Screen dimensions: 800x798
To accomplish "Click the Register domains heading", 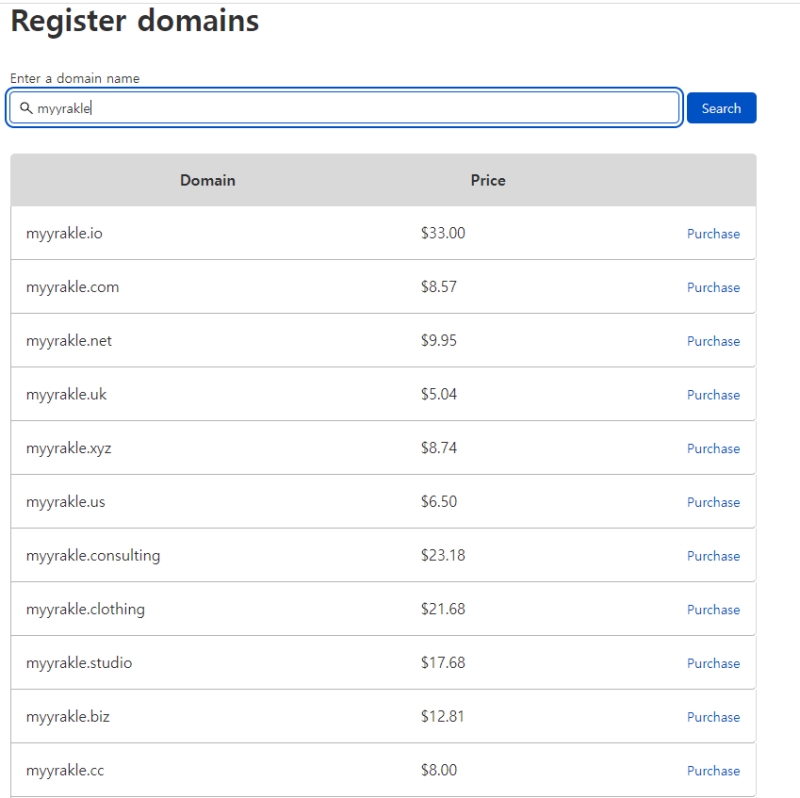I will pyautogui.click(x=135, y=21).
